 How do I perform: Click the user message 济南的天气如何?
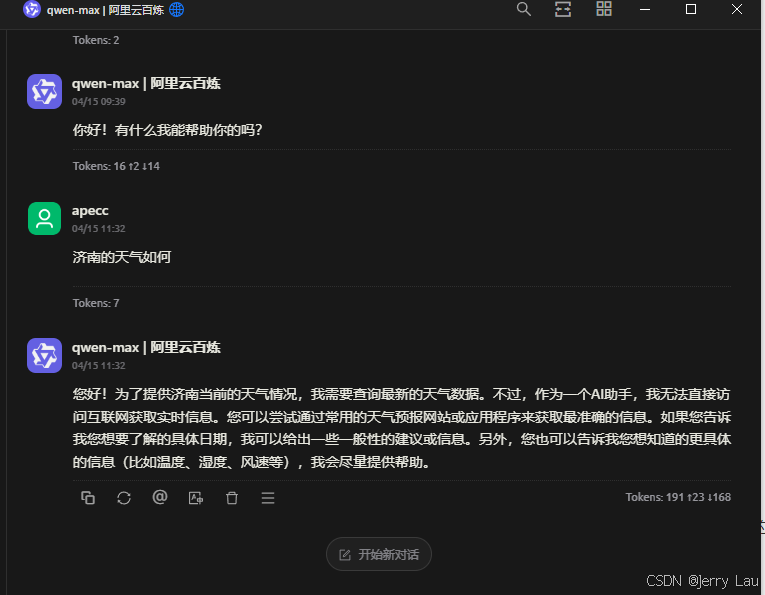click(121, 257)
